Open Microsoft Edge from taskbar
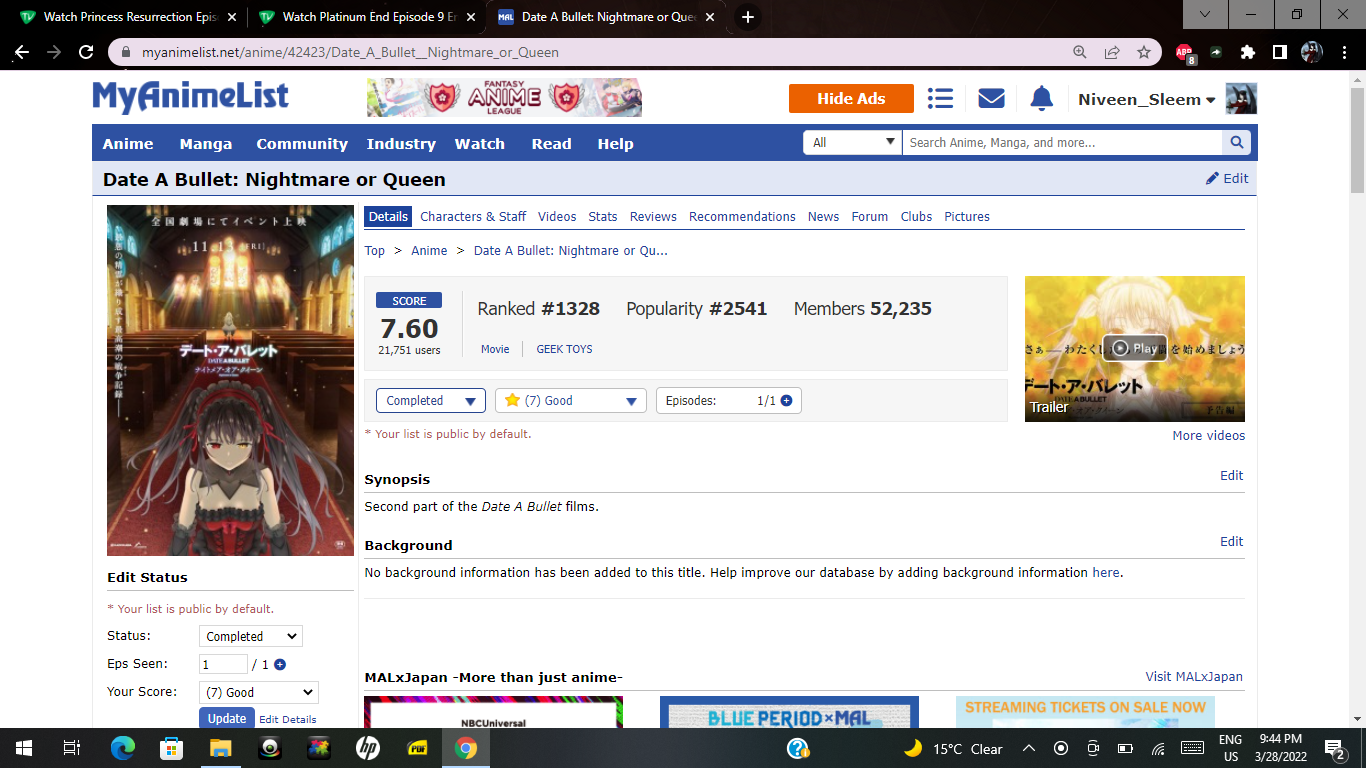The width and height of the screenshot is (1366, 768). 122,748
